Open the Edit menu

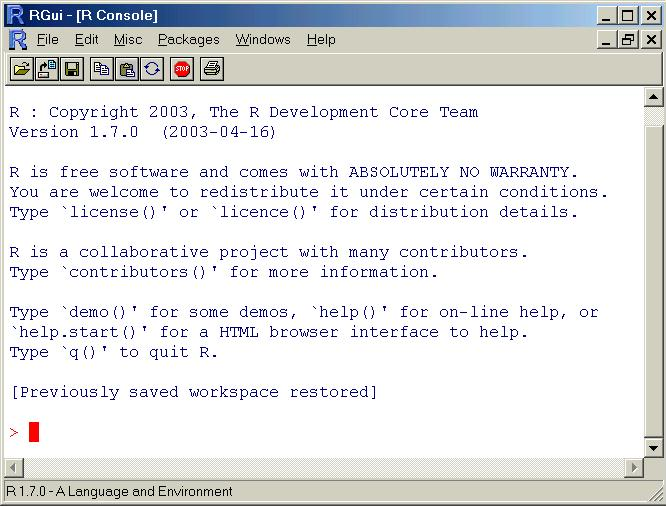pos(86,40)
